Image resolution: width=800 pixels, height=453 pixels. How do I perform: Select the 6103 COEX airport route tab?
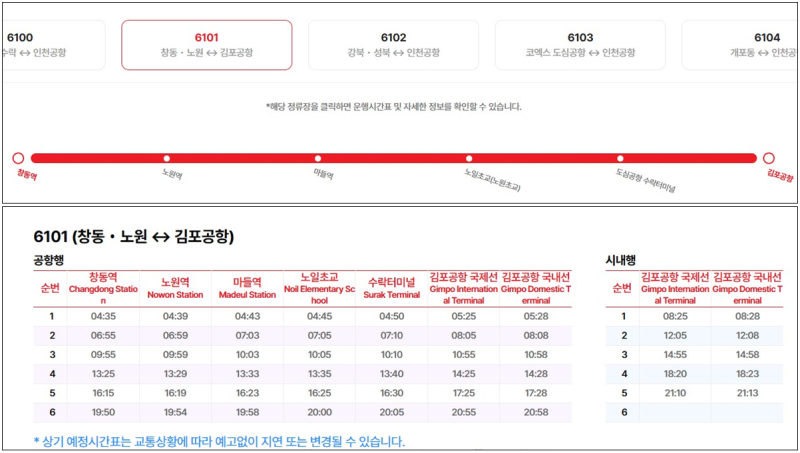pyautogui.click(x=580, y=45)
